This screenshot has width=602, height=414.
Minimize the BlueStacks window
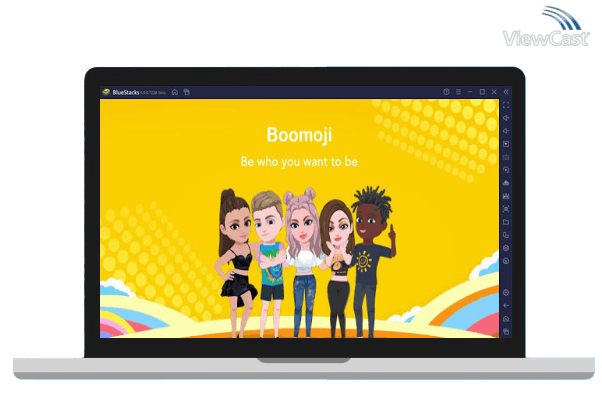(x=470, y=92)
